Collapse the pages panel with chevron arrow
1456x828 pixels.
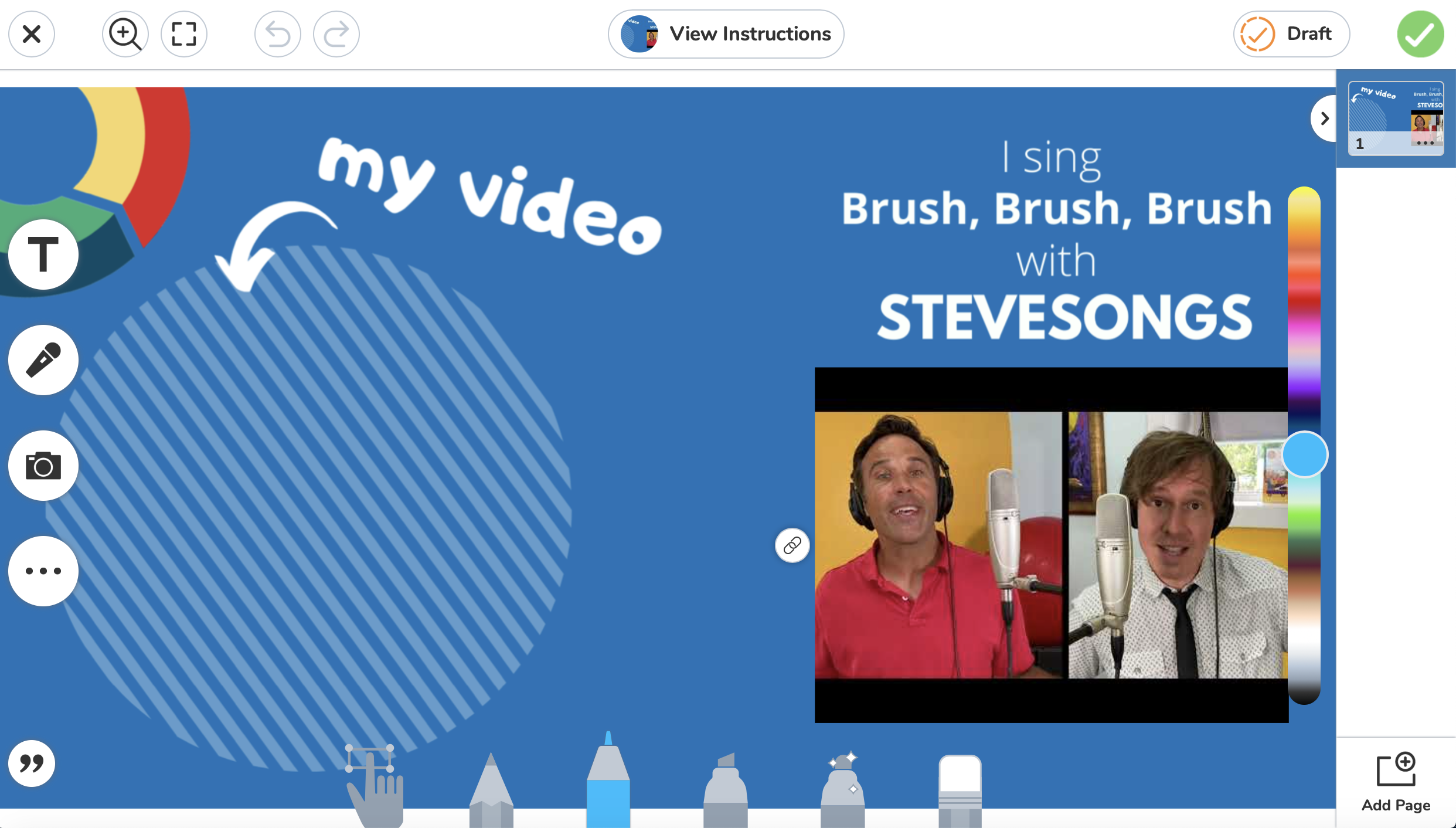(1324, 118)
